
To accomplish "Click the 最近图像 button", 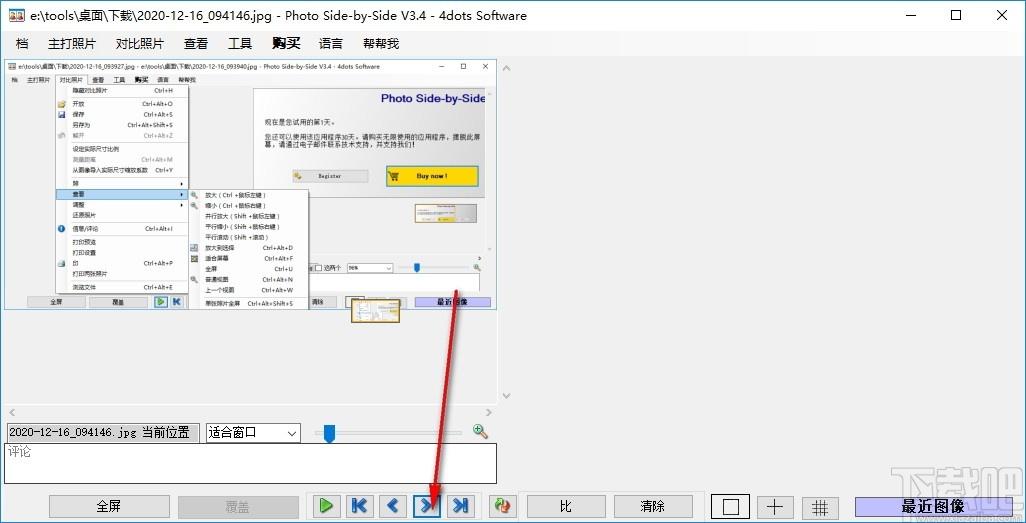I will click(x=933, y=507).
